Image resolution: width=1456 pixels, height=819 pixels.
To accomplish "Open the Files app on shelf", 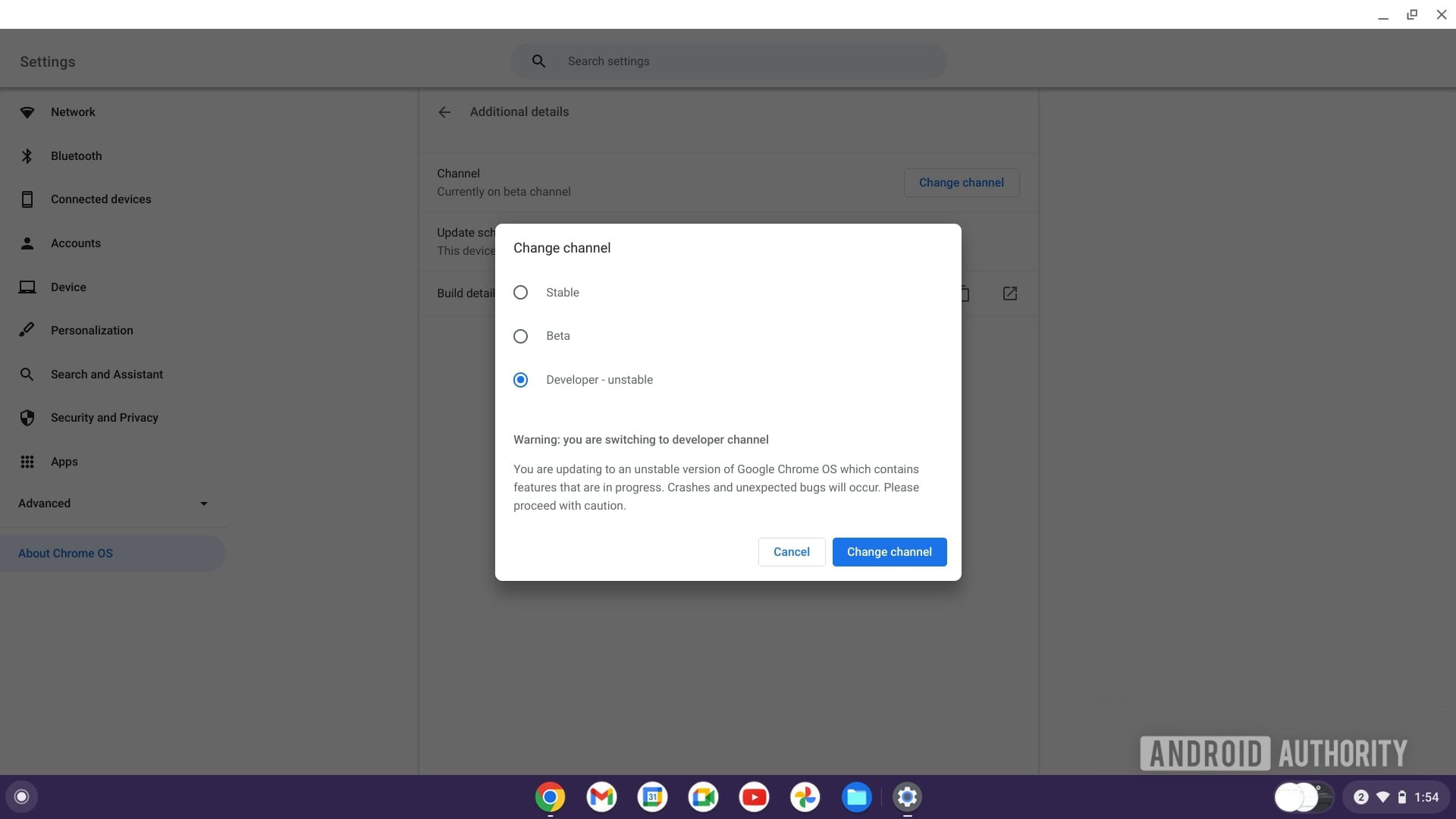I will pyautogui.click(x=856, y=797).
